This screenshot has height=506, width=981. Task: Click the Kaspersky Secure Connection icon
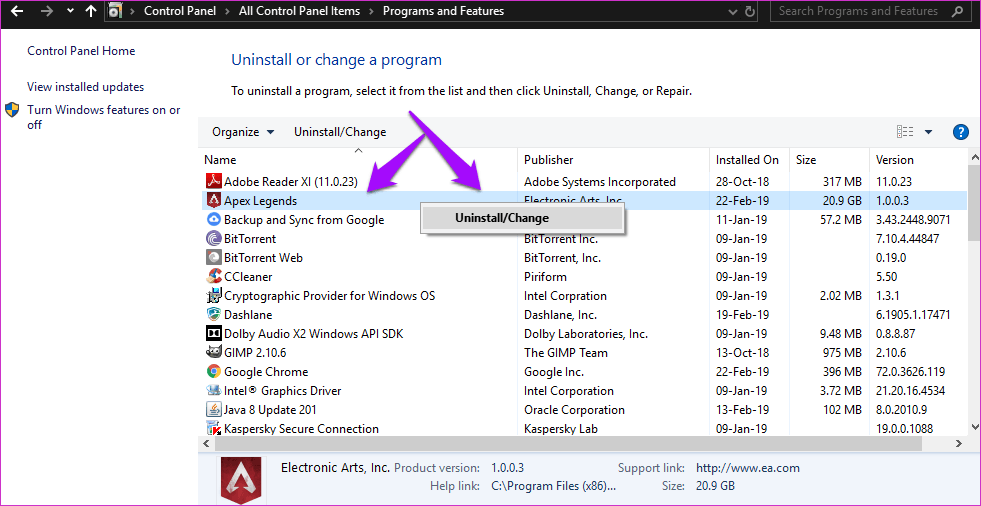(214, 428)
